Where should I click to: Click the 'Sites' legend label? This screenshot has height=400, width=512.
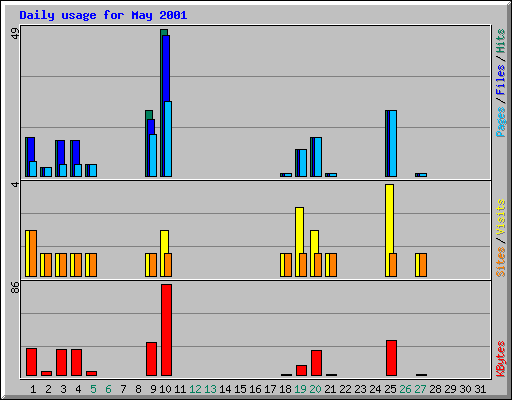(500, 262)
